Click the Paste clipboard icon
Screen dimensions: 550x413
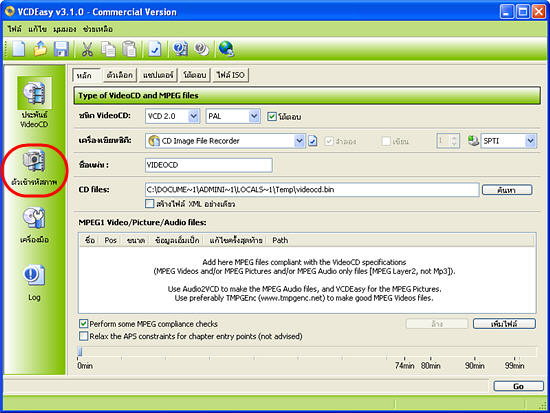tap(129, 49)
